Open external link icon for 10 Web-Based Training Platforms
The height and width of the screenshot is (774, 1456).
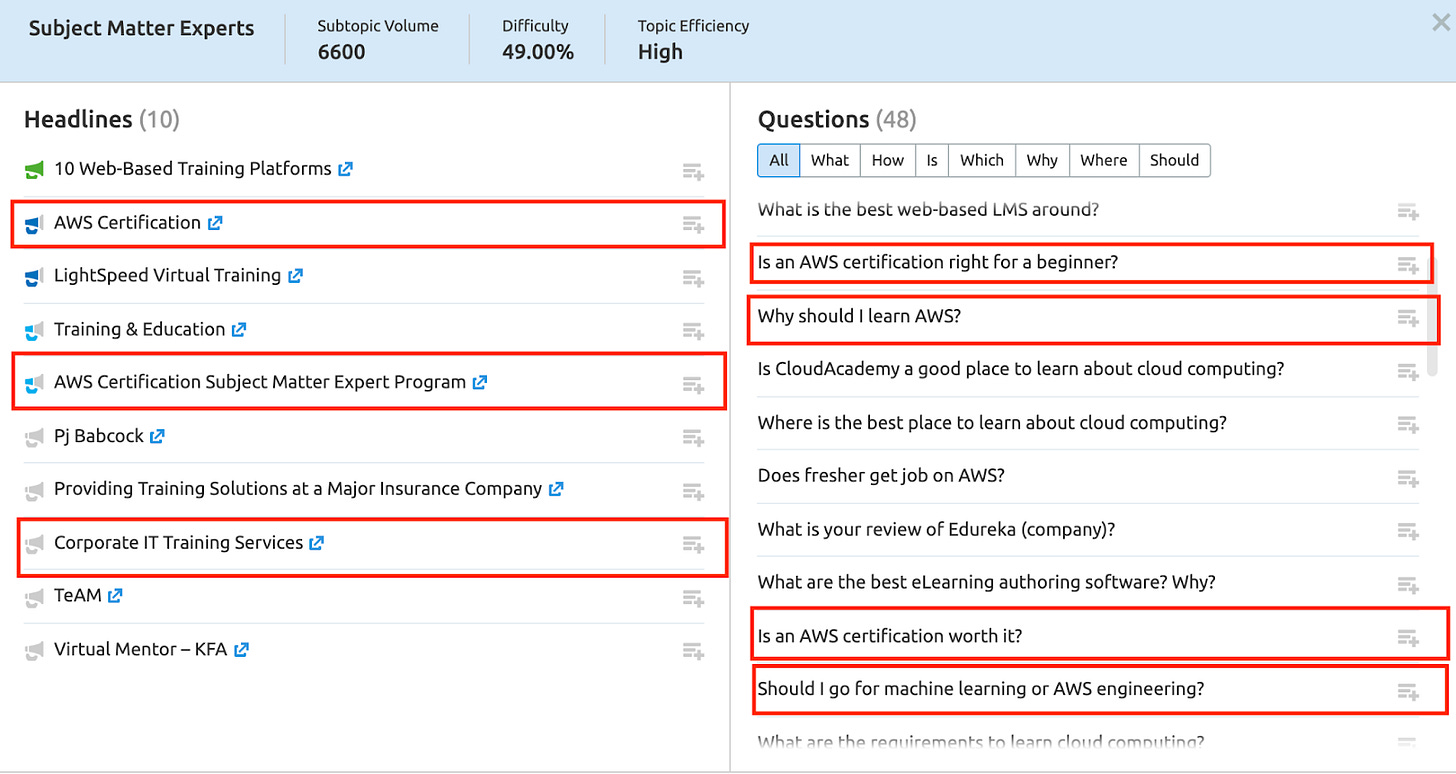pyautogui.click(x=345, y=170)
